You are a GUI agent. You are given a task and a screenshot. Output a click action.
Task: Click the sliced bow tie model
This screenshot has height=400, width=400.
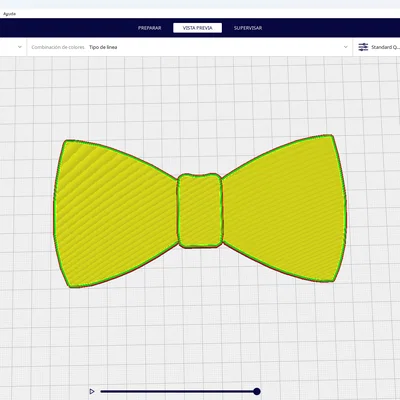coord(200,211)
